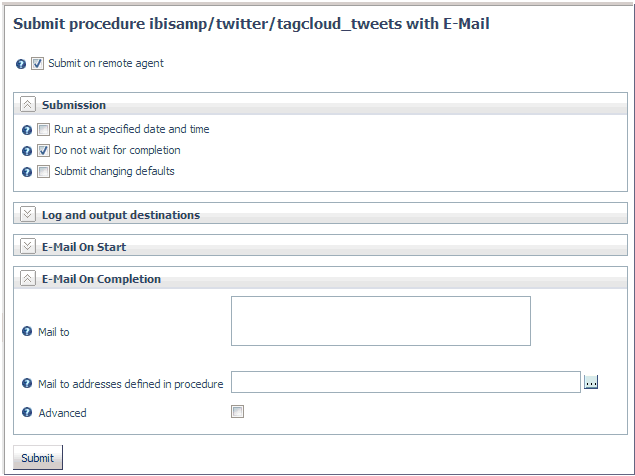Tick the Submit changing defaults checkbox

tap(43, 172)
